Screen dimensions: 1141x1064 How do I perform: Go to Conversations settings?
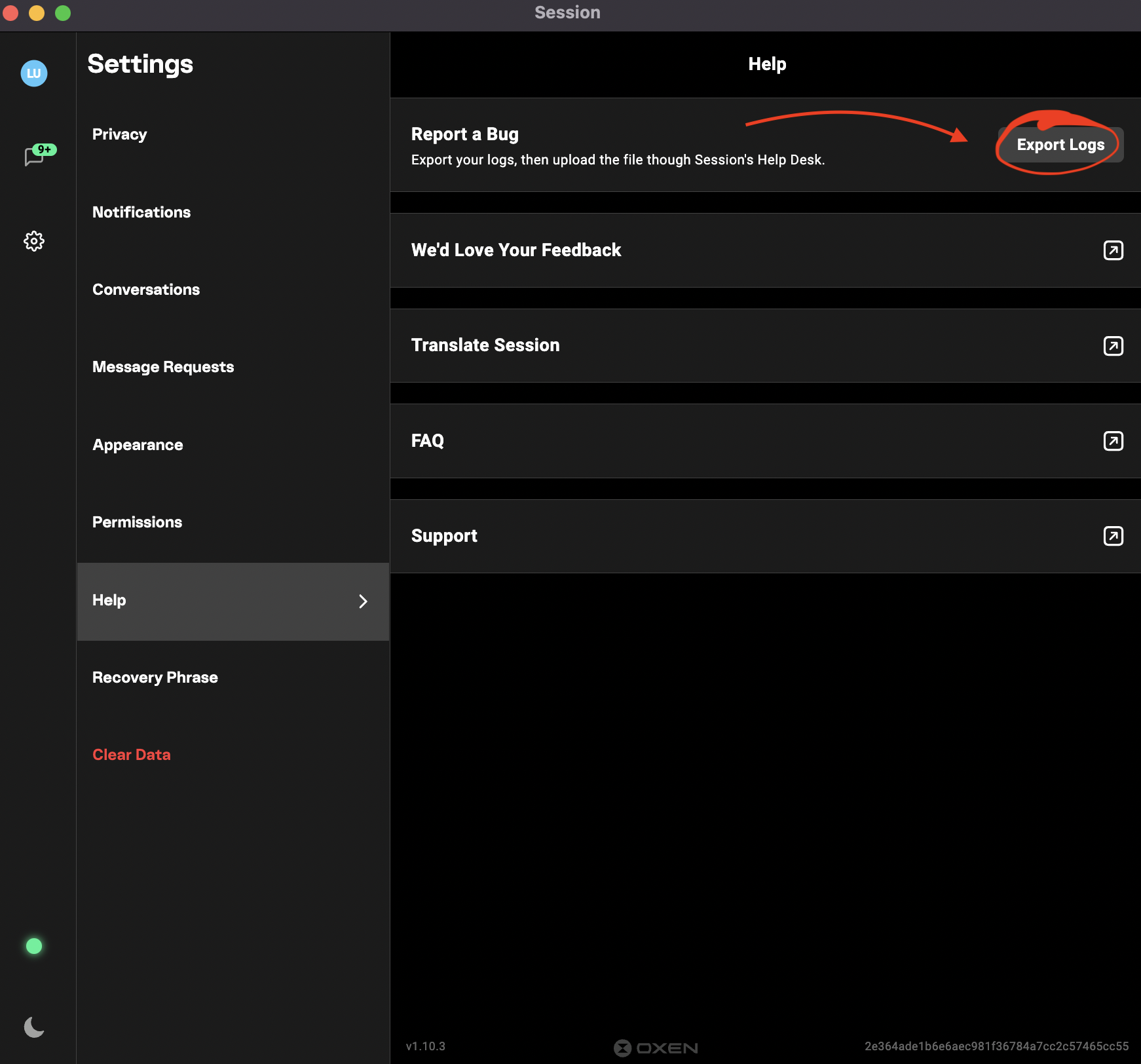[x=146, y=290]
